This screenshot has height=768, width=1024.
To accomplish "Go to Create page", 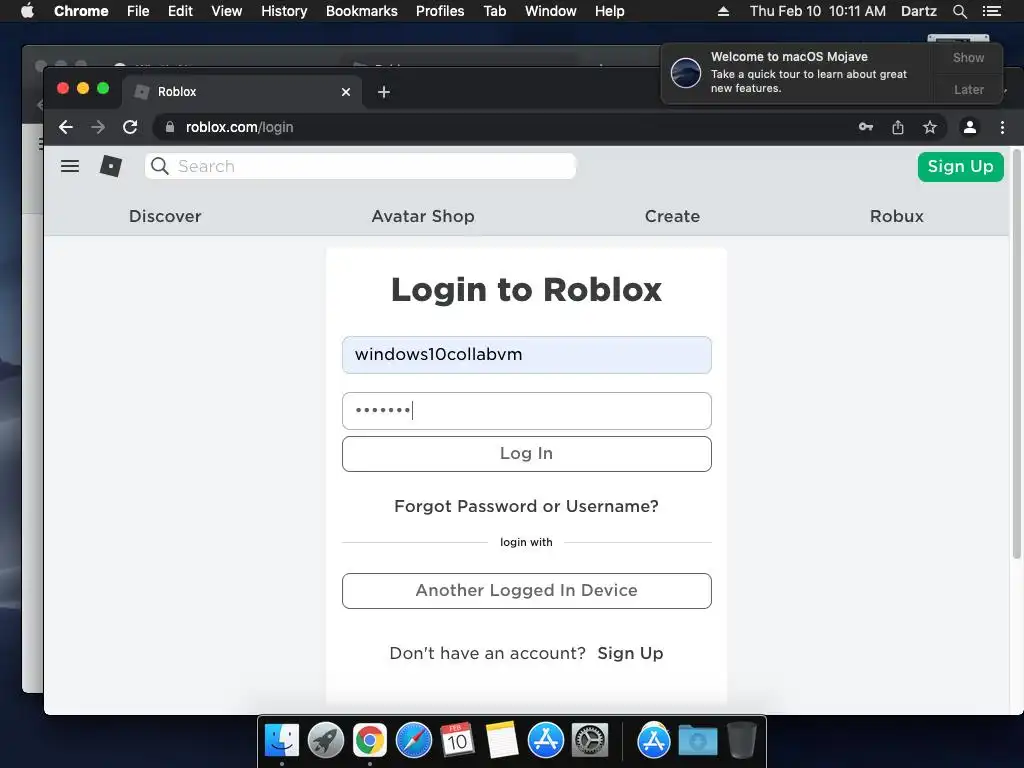I will pos(672,216).
